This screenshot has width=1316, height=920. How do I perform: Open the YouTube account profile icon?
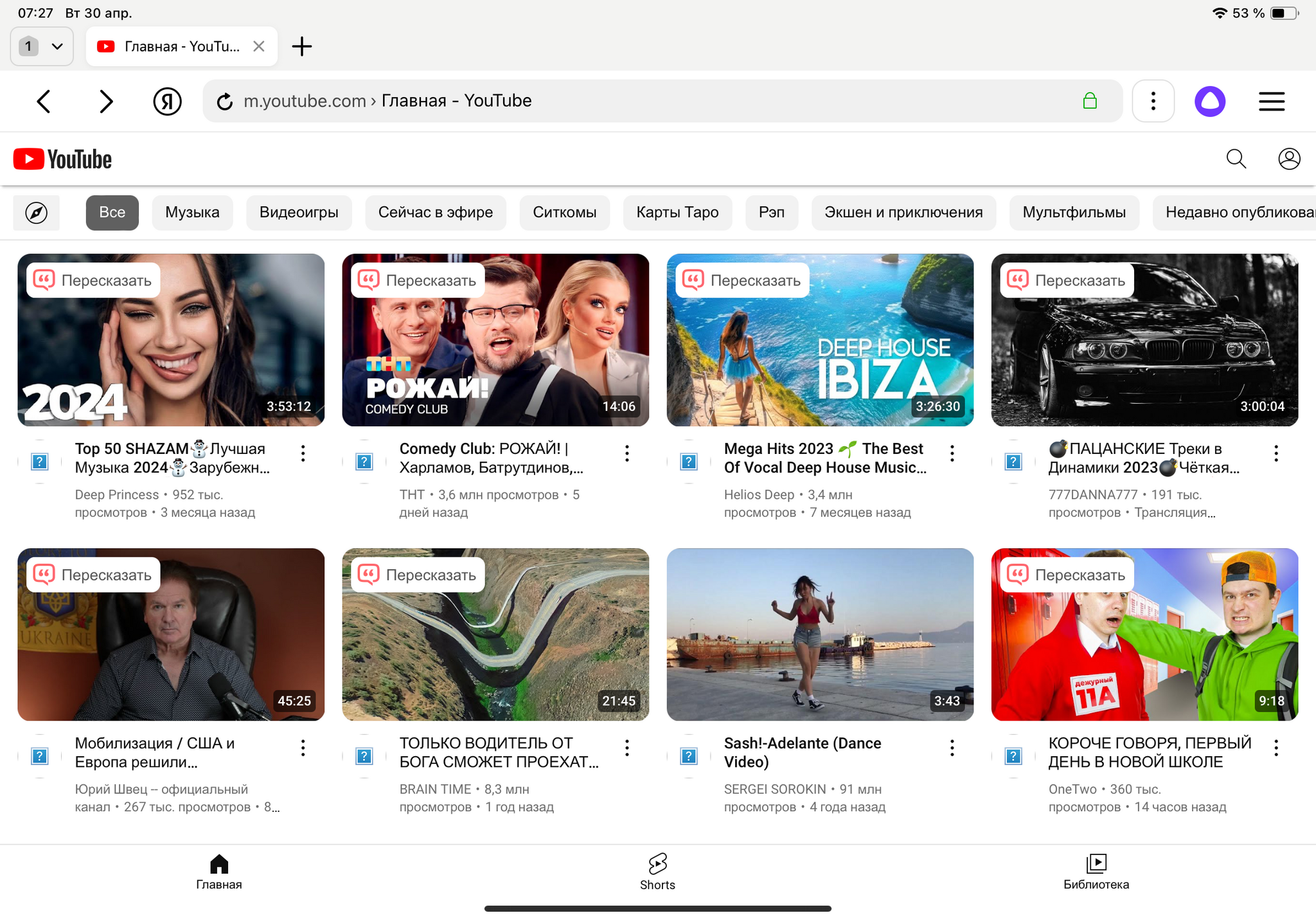coord(1288,159)
